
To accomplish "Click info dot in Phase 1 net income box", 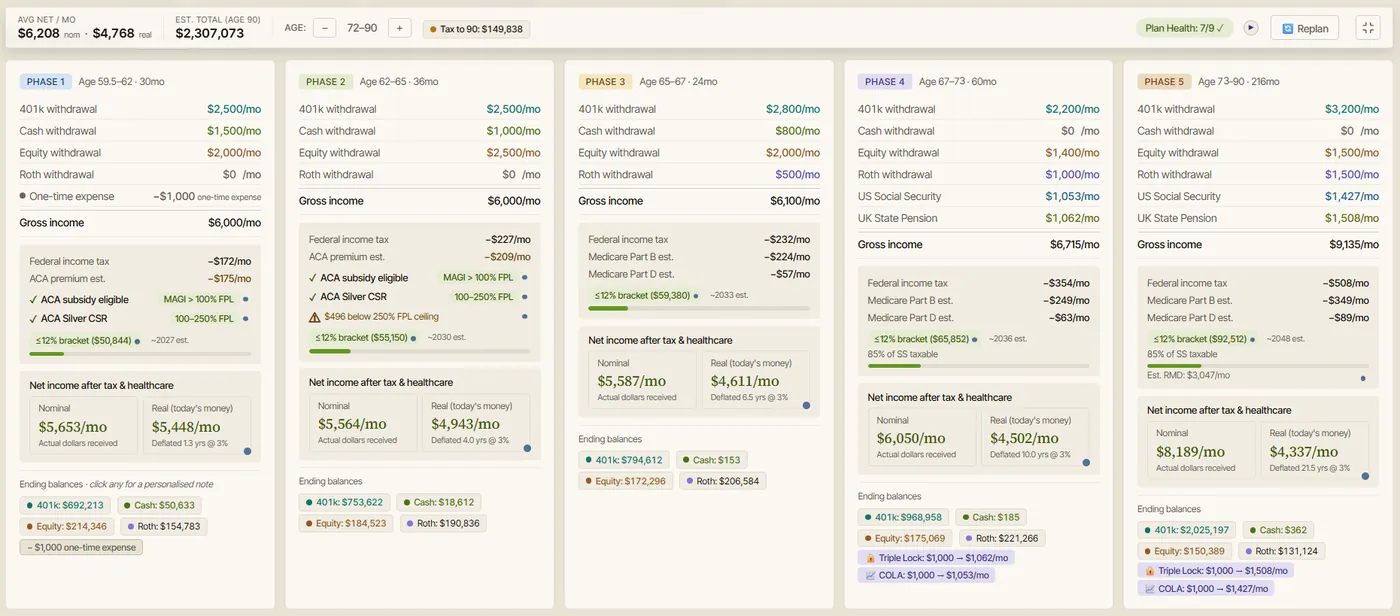I will [247, 451].
